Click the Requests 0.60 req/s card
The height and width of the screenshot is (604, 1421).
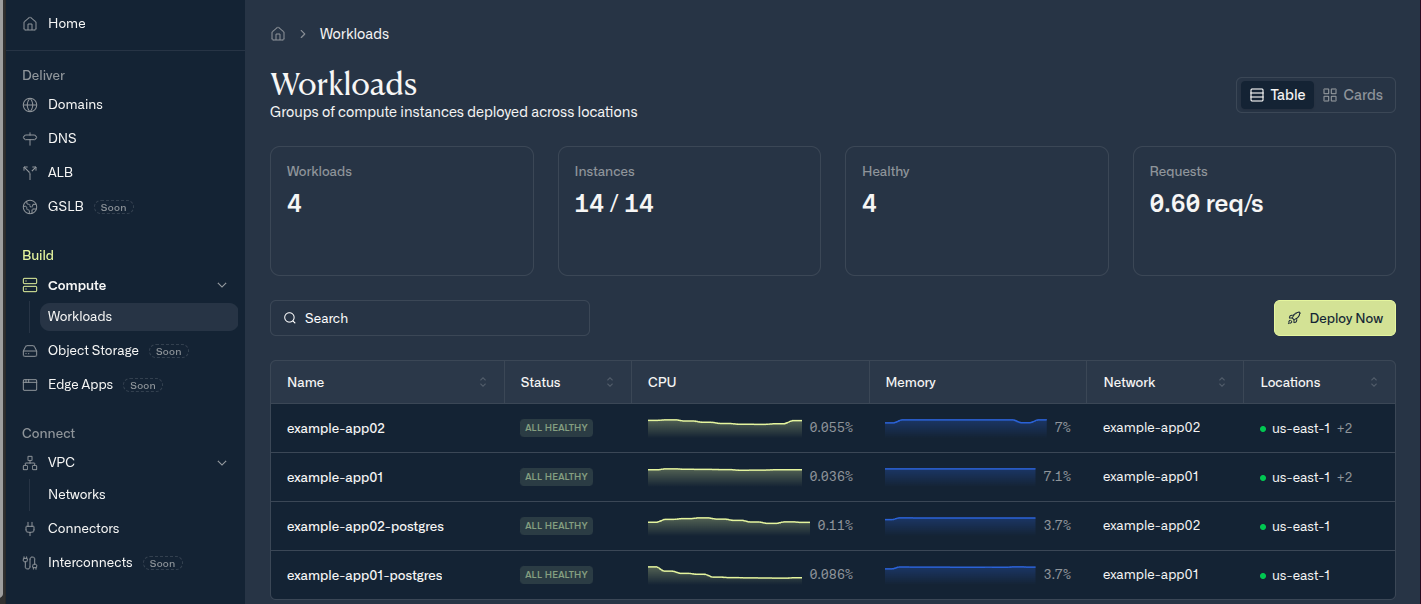tap(1264, 211)
